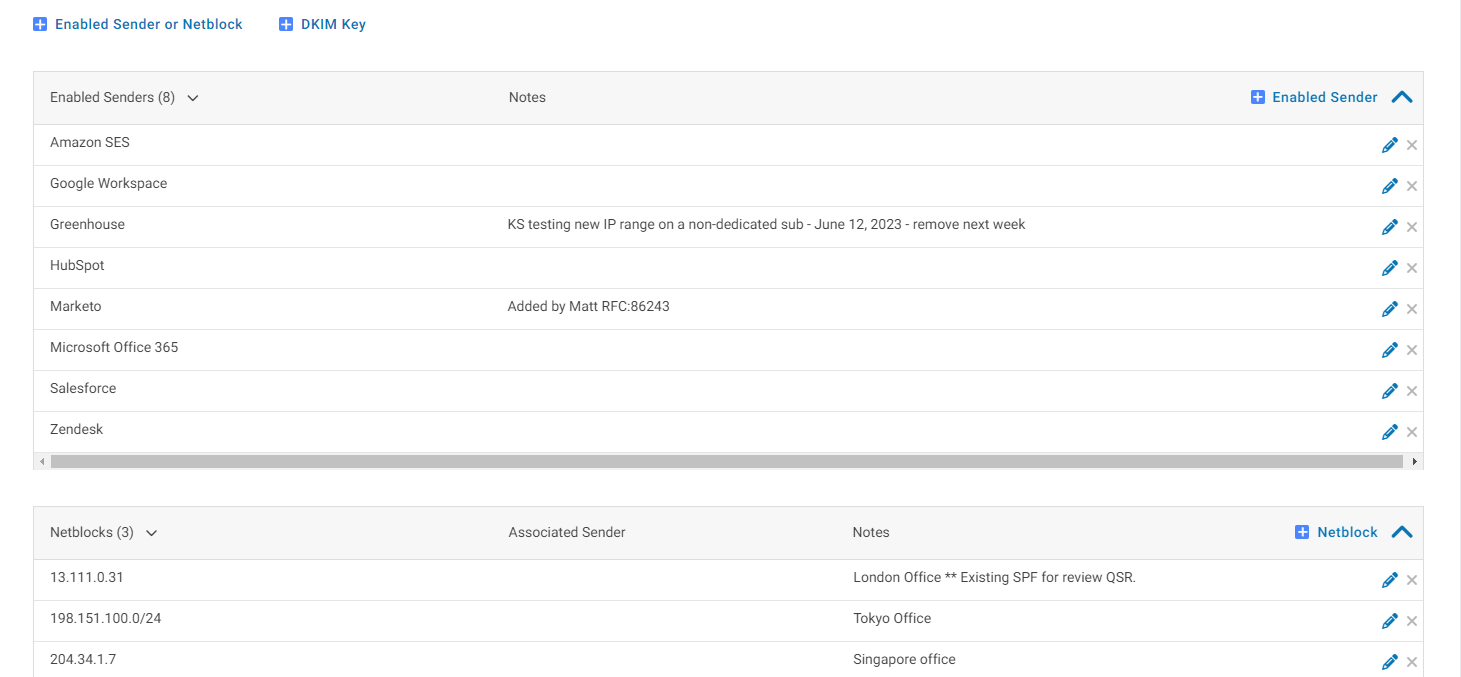This screenshot has width=1461, height=677.
Task: Add a new DKIM Key
Action: coord(322,23)
